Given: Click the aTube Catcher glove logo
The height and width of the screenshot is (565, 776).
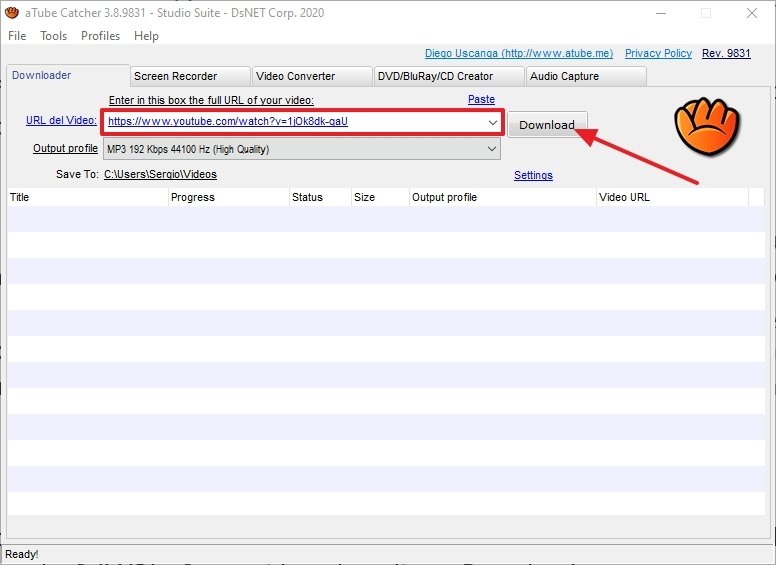Looking at the screenshot, I should point(707,126).
